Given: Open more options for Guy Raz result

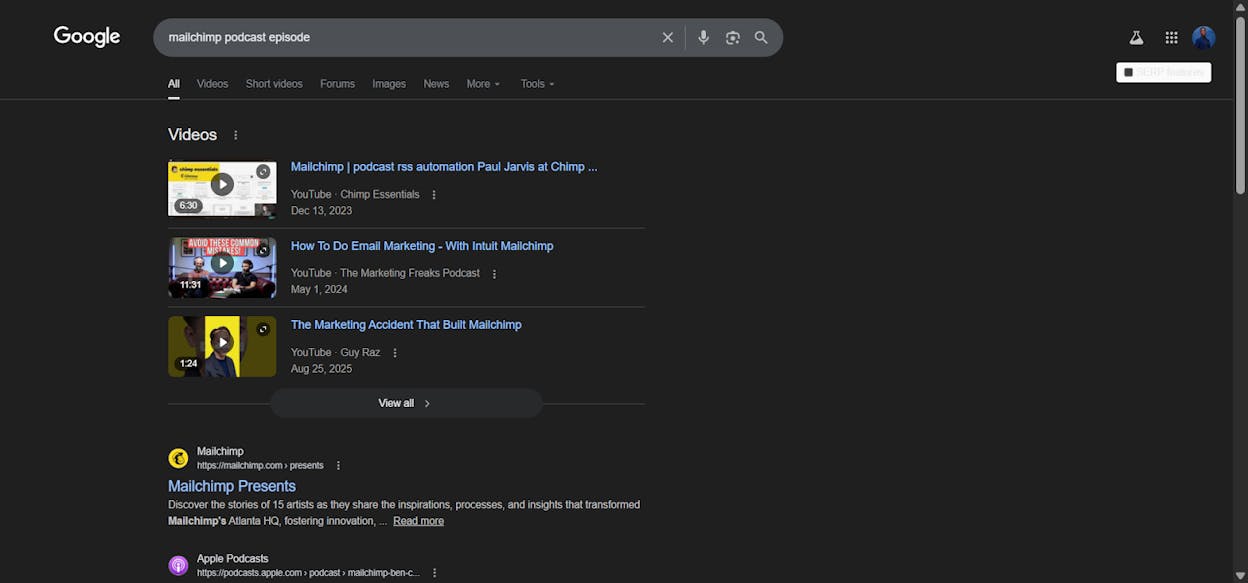Looking at the screenshot, I should (395, 353).
